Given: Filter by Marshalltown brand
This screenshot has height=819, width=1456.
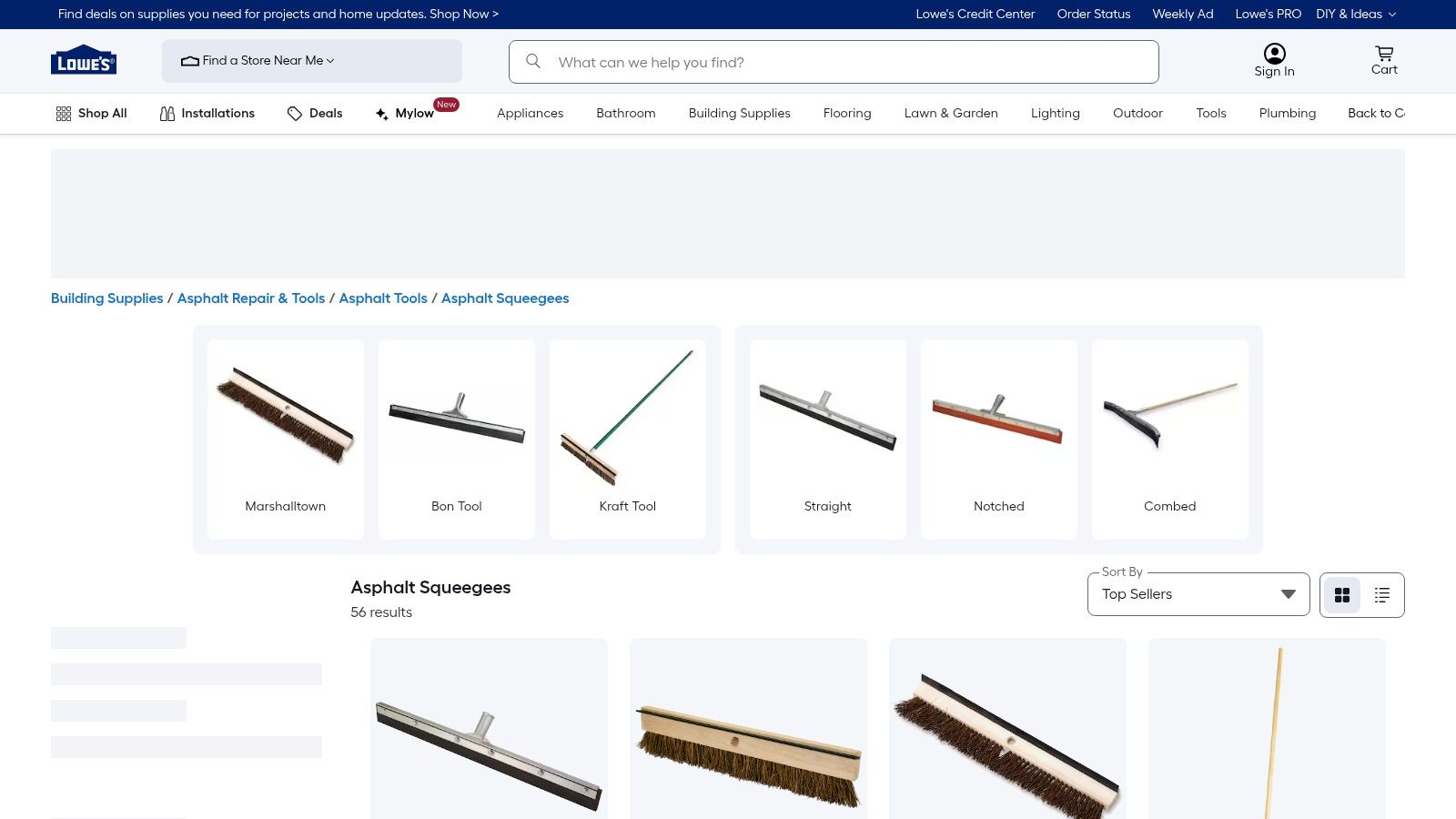Looking at the screenshot, I should [285, 439].
